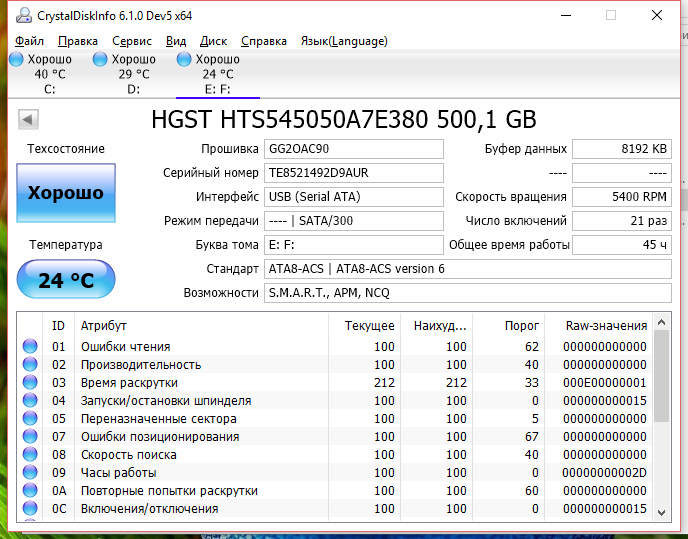Click blue status dot of attribute 09
Screen dimensions: 688x539
click(30, 472)
